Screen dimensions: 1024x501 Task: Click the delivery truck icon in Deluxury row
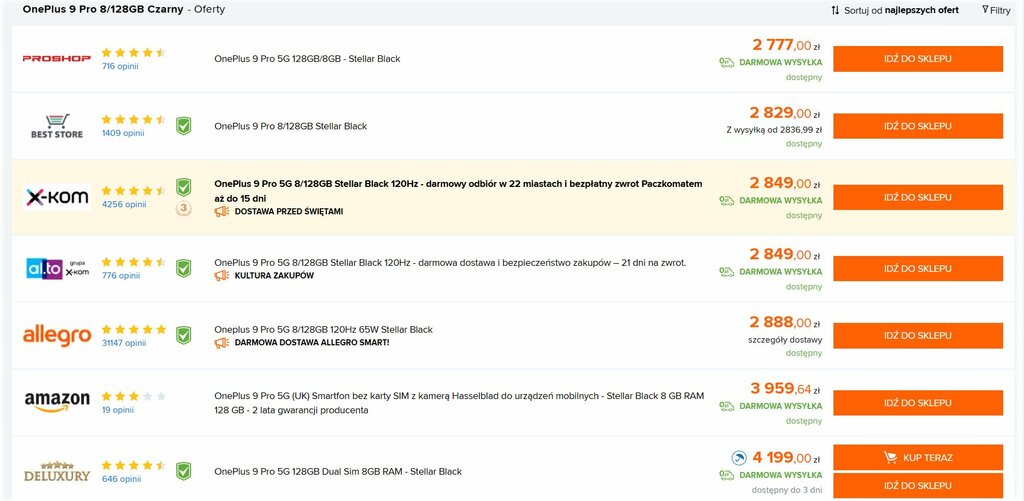[x=726, y=476]
